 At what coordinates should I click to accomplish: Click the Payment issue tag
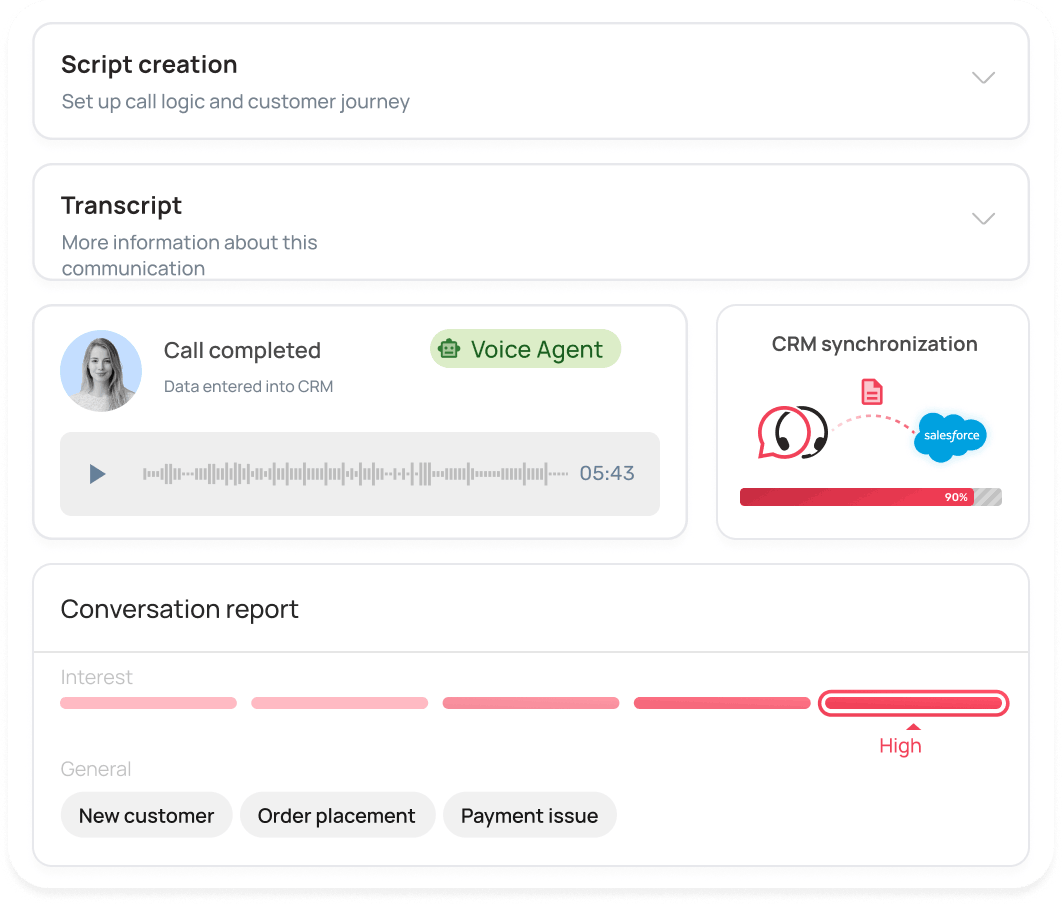pos(530,815)
